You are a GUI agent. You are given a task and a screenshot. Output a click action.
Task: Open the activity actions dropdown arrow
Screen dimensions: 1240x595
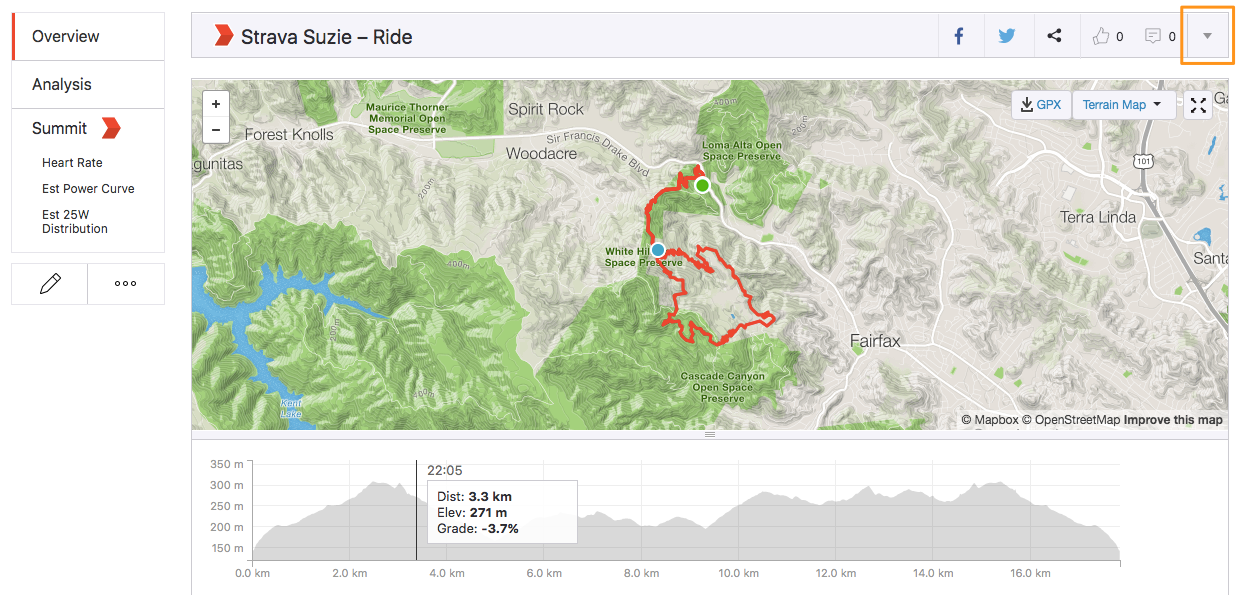click(x=1207, y=35)
